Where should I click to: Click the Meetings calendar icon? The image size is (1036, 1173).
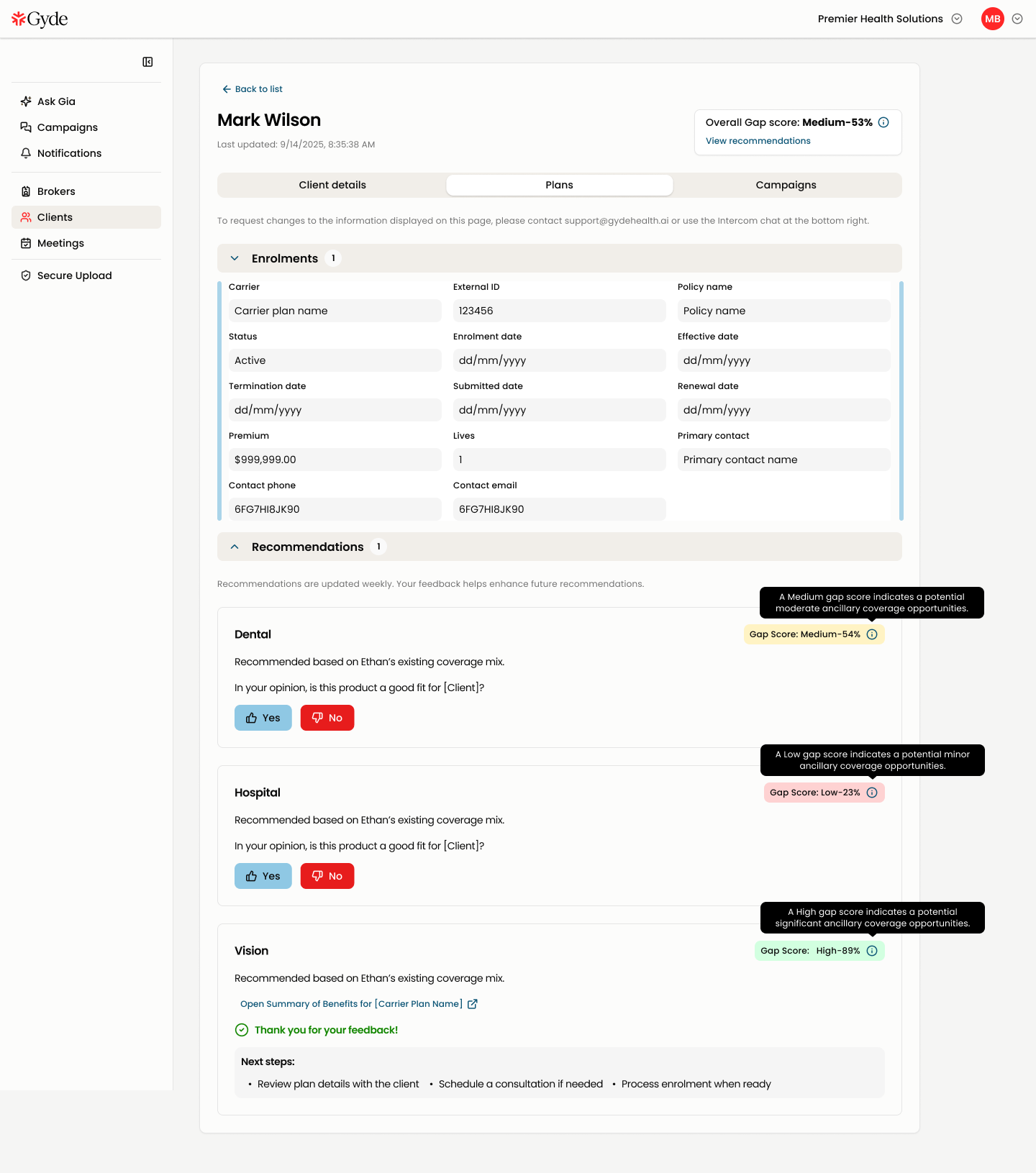tap(26, 243)
